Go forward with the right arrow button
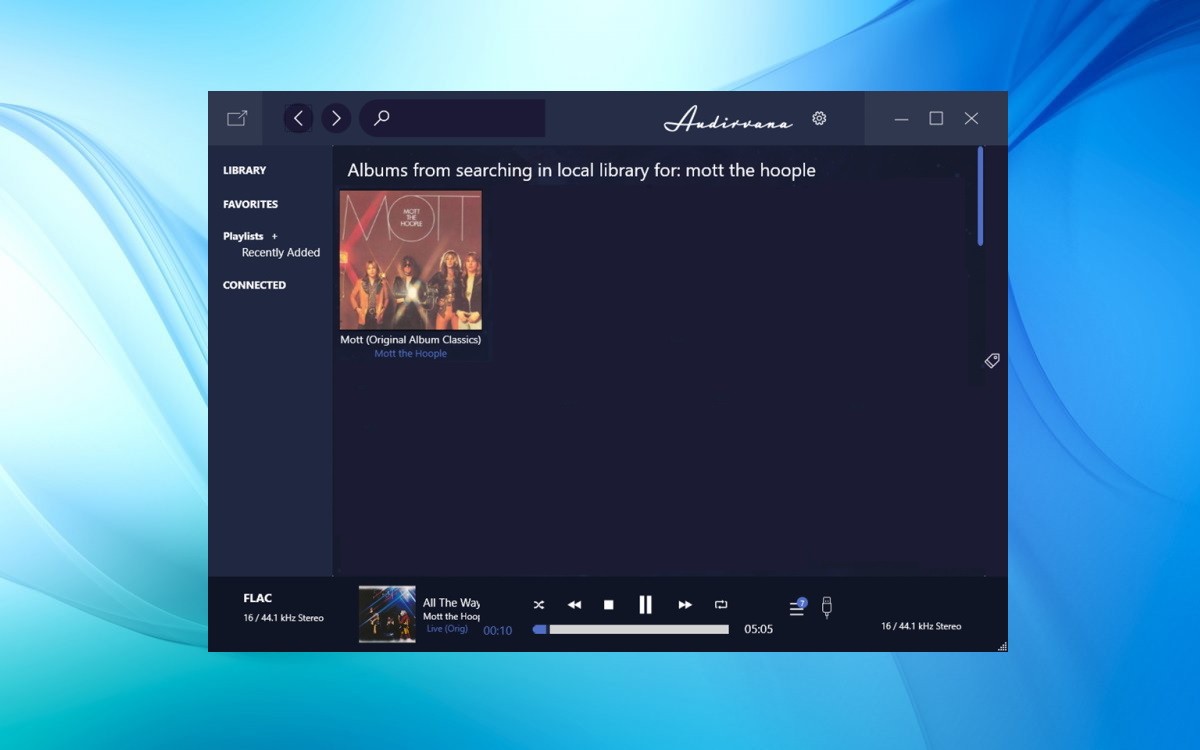The height and width of the screenshot is (750, 1200). click(336, 118)
